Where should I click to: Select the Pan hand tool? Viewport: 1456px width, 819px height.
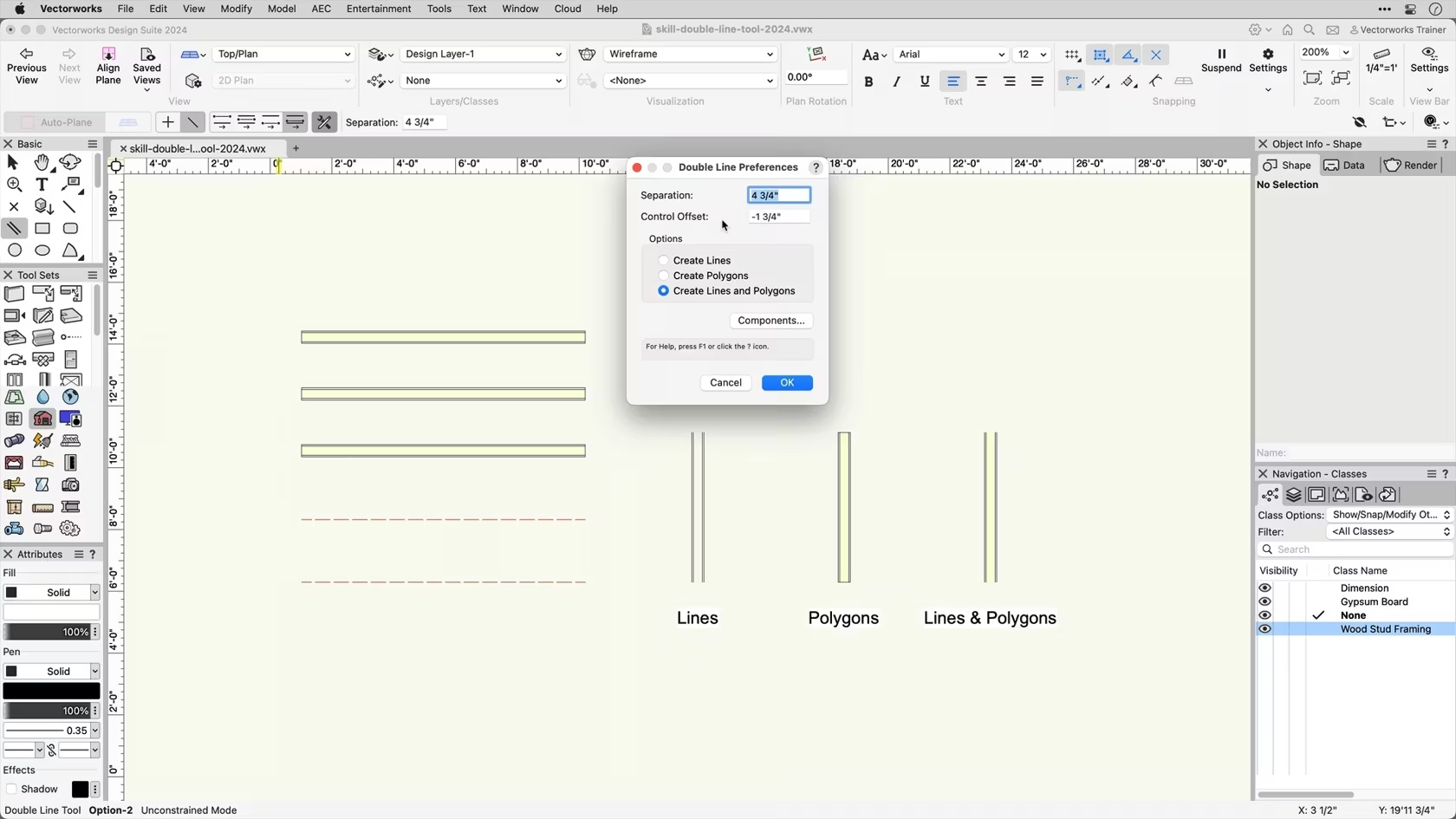[42, 162]
